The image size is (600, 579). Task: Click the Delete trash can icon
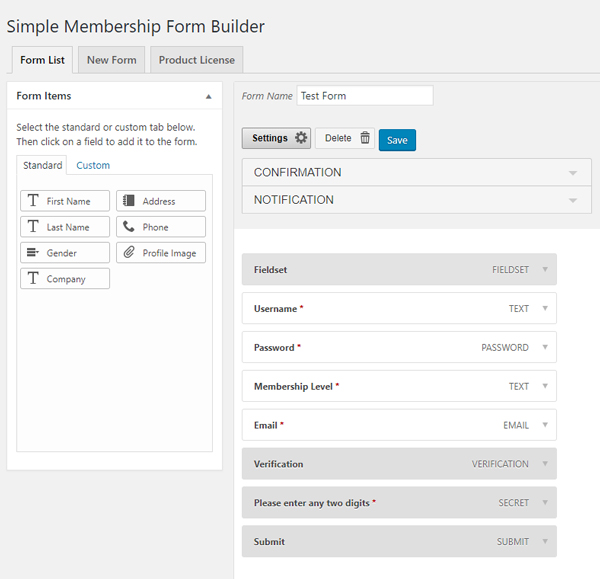(x=365, y=139)
